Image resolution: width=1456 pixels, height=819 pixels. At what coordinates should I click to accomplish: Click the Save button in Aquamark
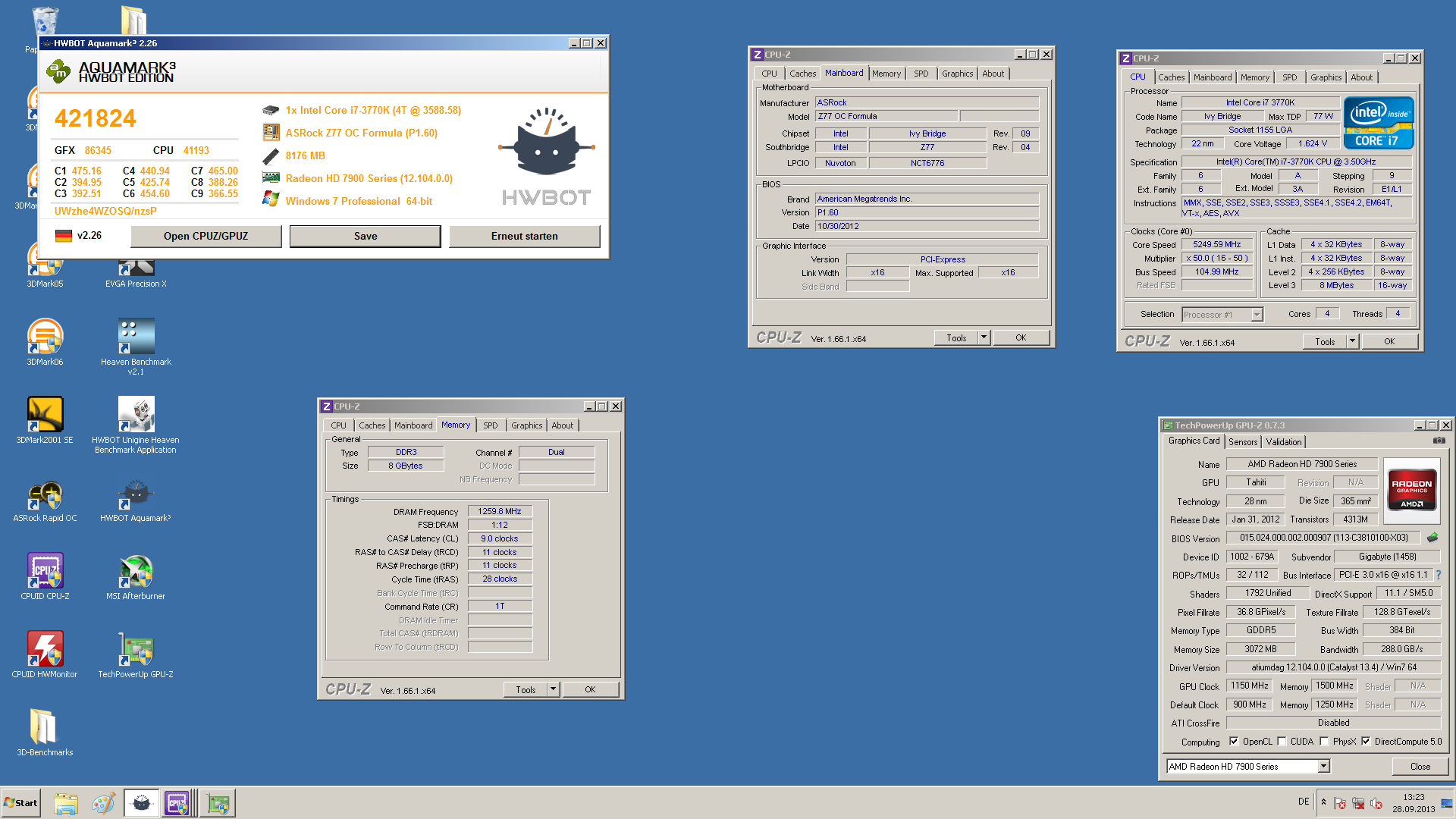point(366,236)
